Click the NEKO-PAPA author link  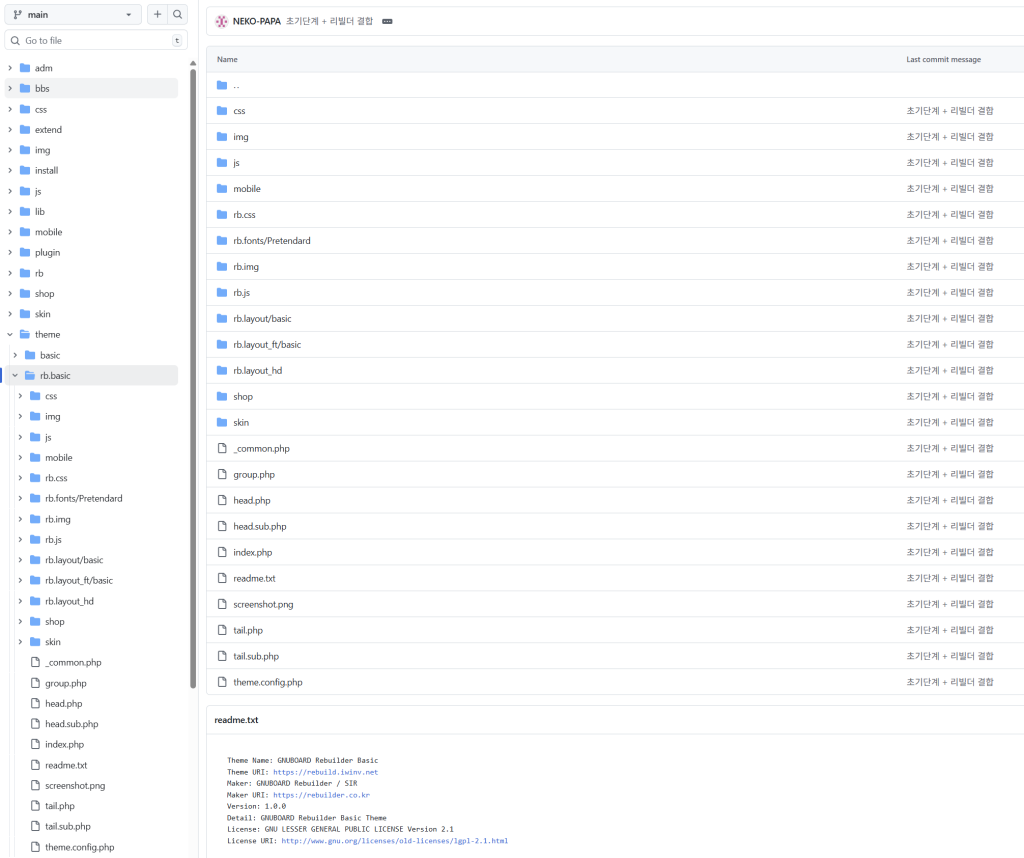click(255, 20)
